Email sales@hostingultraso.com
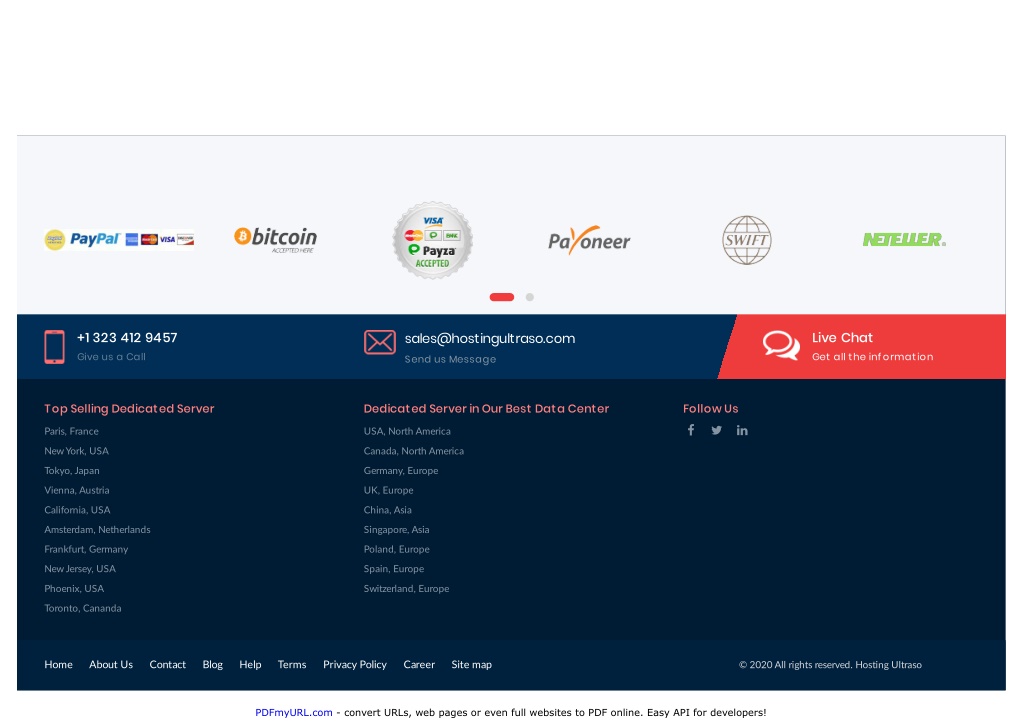1024x723 pixels. pyautogui.click(x=490, y=338)
